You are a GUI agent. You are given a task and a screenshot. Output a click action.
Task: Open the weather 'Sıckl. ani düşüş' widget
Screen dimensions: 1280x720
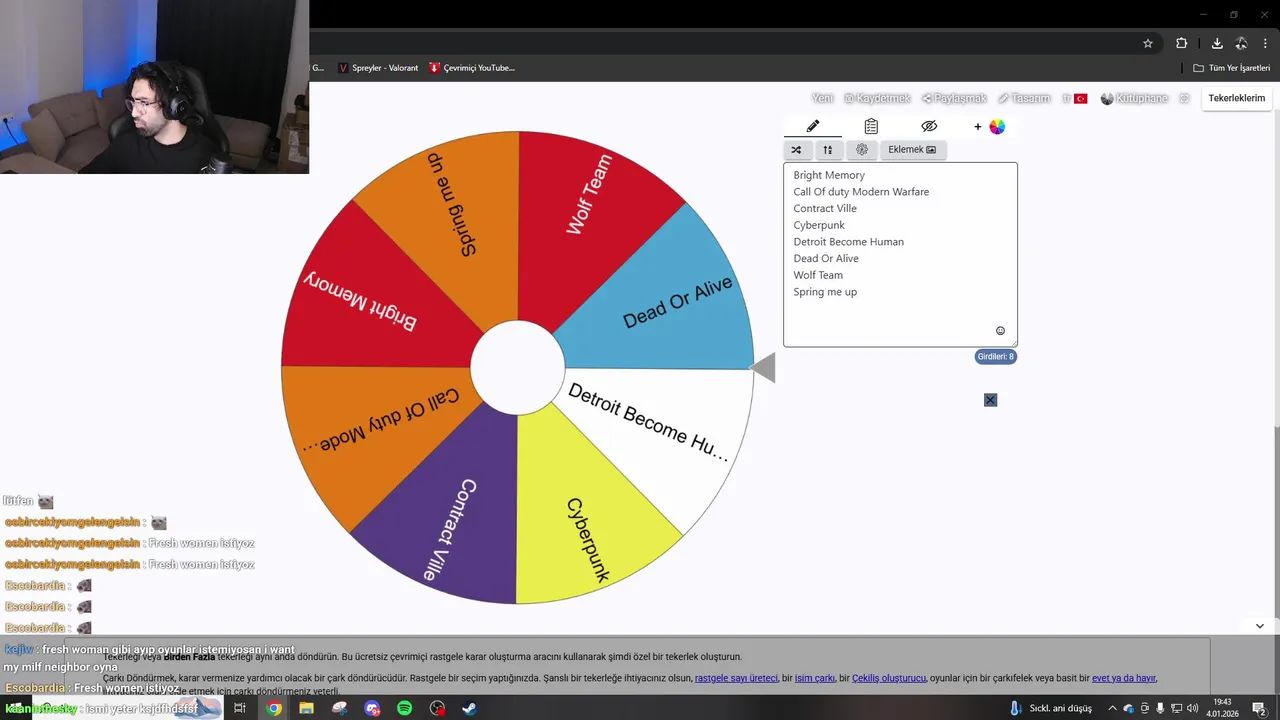[1050, 708]
